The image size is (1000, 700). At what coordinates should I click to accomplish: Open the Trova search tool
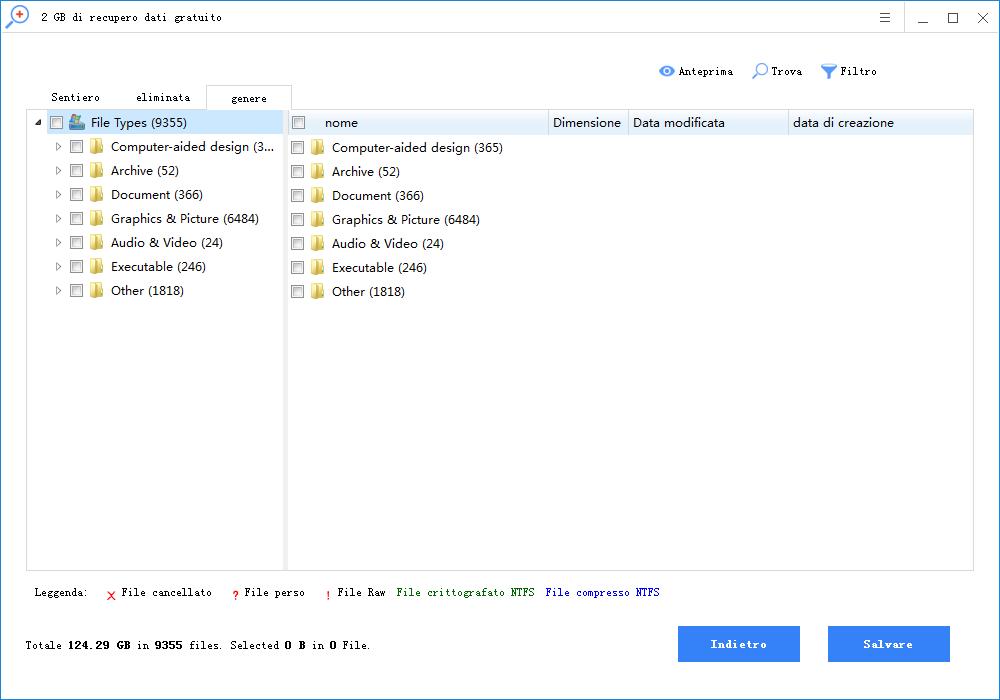coord(761,71)
